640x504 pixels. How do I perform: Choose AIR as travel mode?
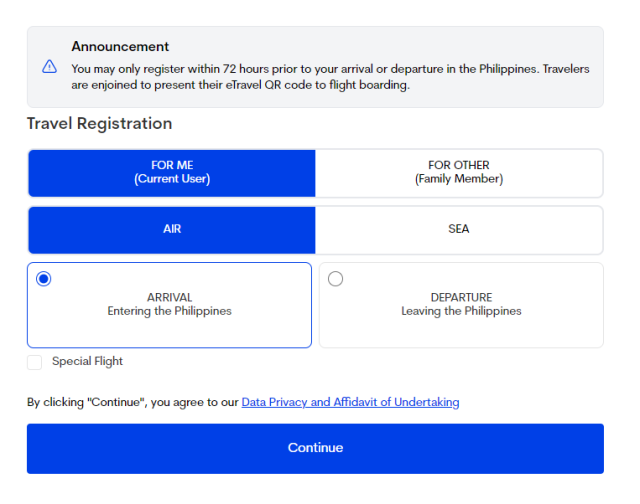[x=172, y=229]
